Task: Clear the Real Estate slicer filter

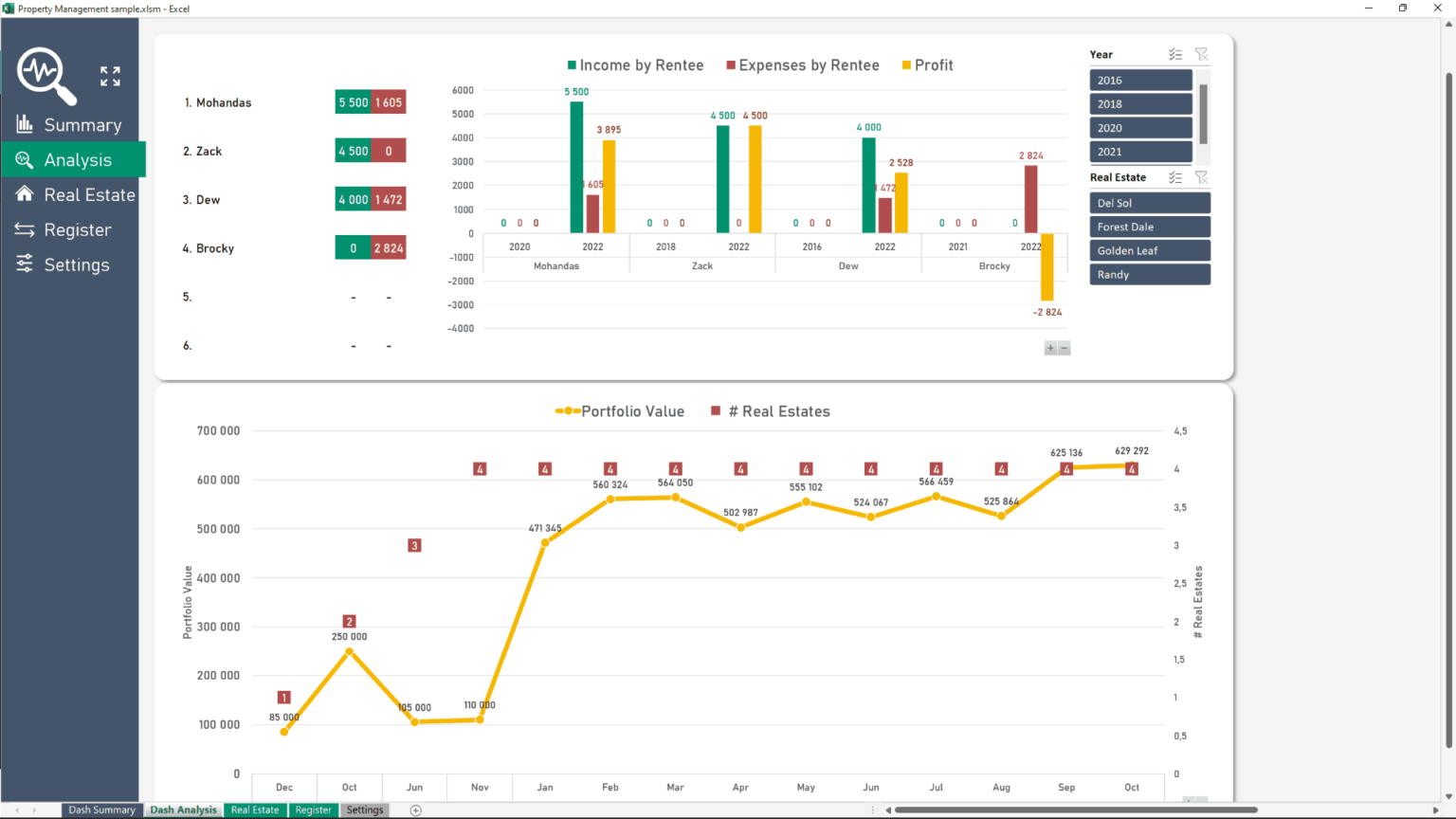Action: point(1201,178)
